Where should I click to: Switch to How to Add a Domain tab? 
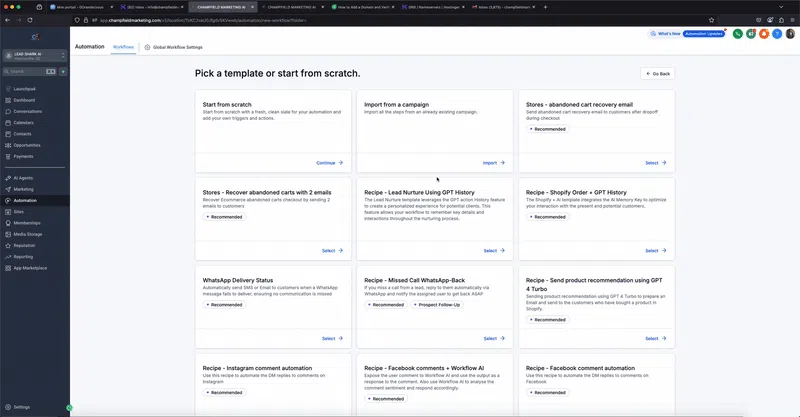pyautogui.click(x=362, y=7)
